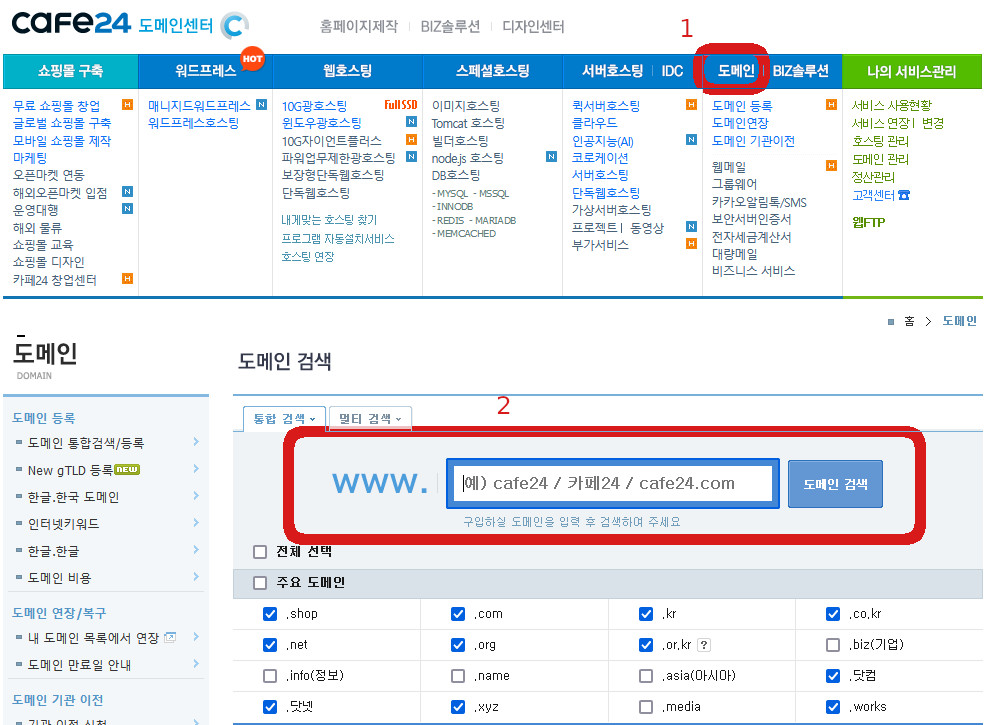Click the N badge beside node.js 호스팅
Viewport: 996px width, 725px height.
551,157
